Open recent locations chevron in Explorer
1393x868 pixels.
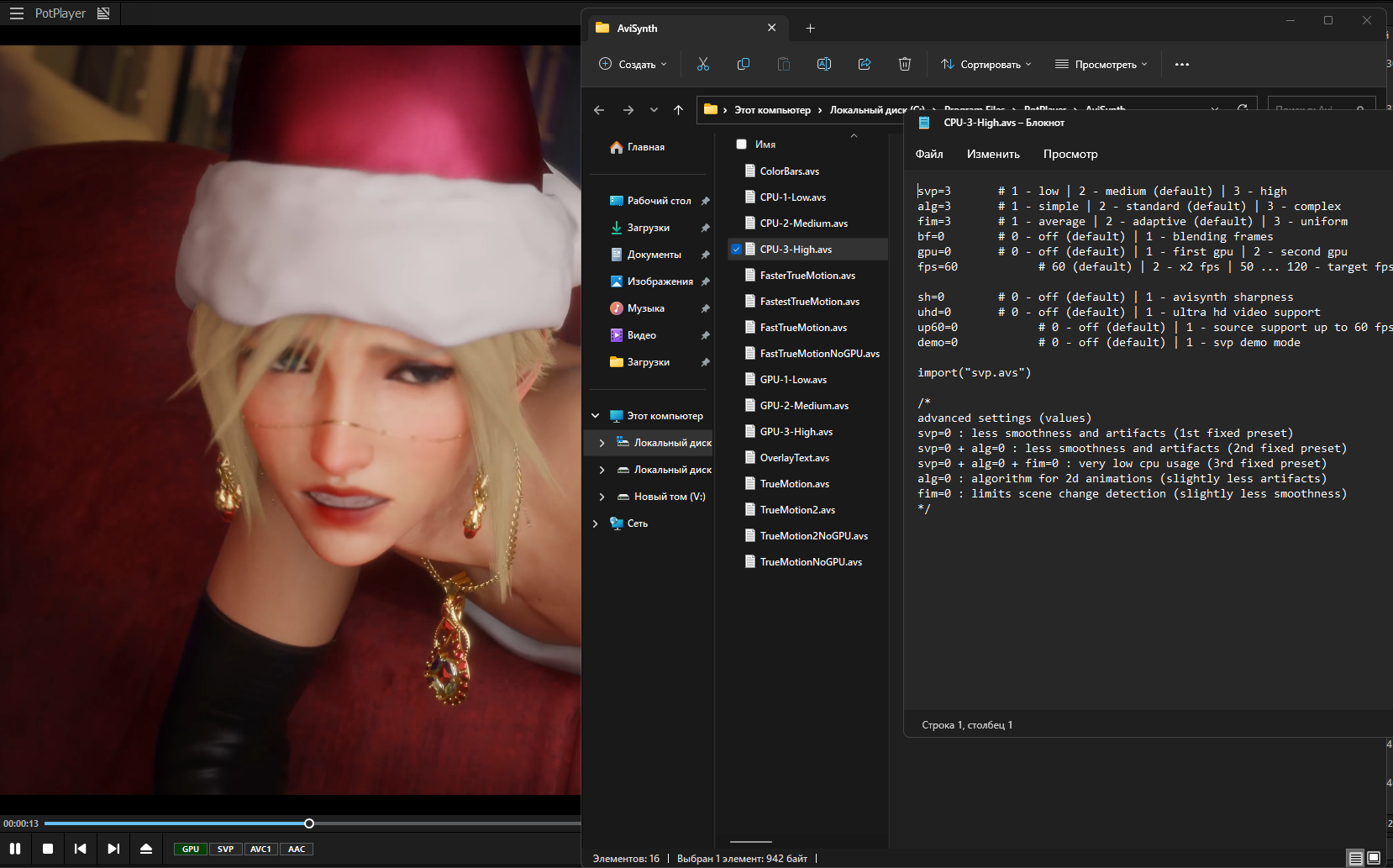(654, 110)
